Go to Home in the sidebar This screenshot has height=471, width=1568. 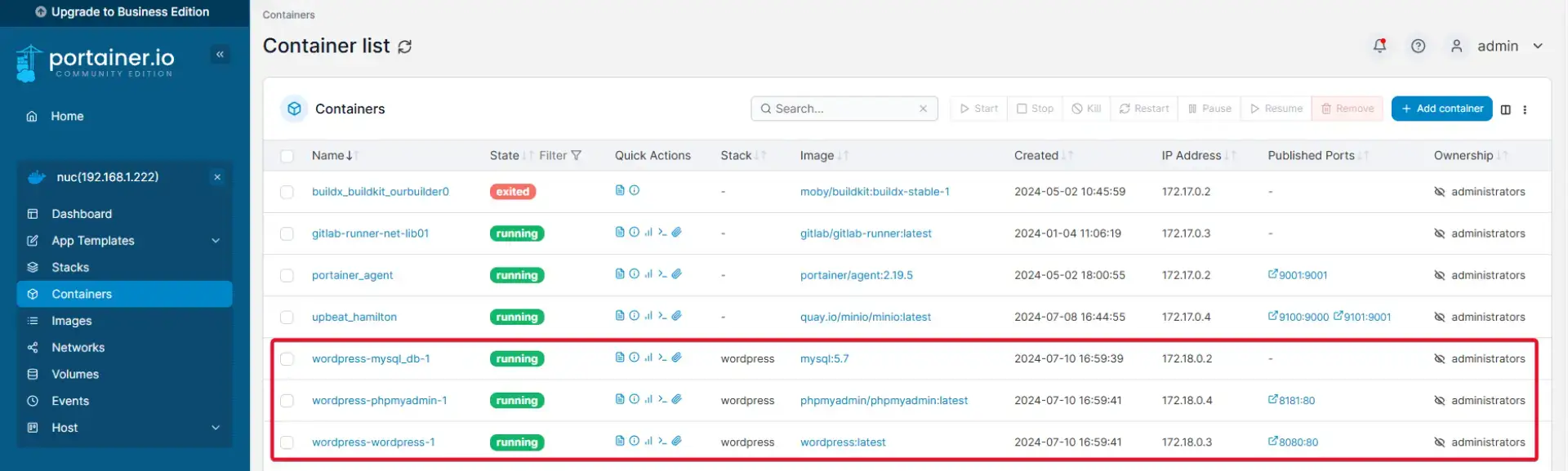[67, 117]
